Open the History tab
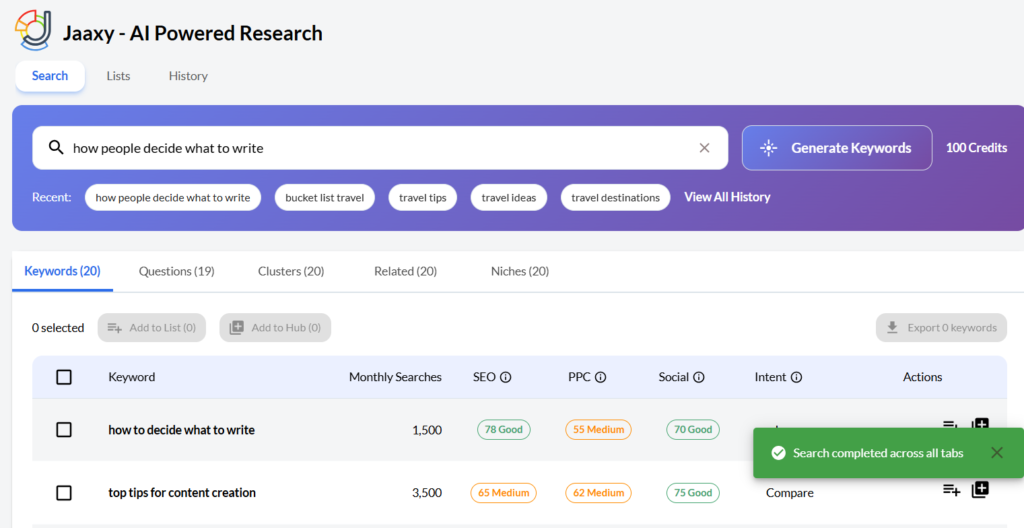 (188, 76)
